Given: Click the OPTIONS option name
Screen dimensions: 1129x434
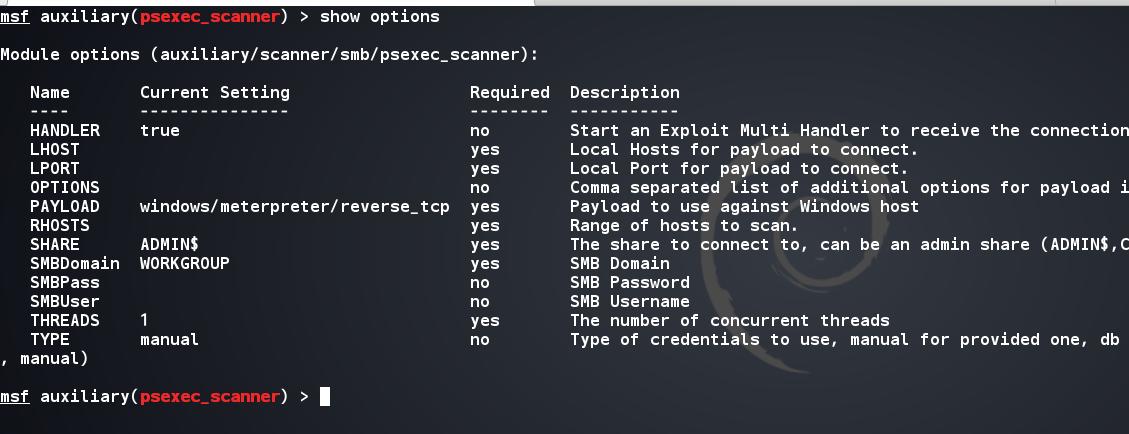Looking at the screenshot, I should 65,188.
